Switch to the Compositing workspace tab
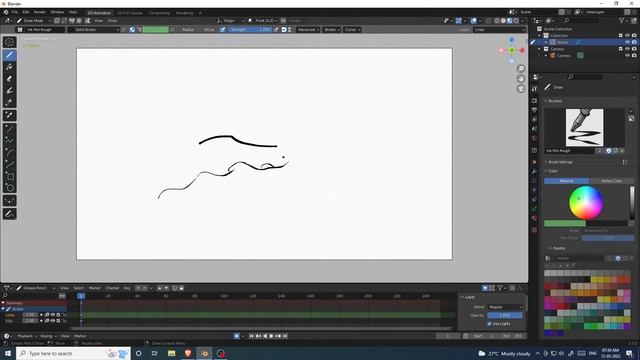640x360 pixels. 159,13
